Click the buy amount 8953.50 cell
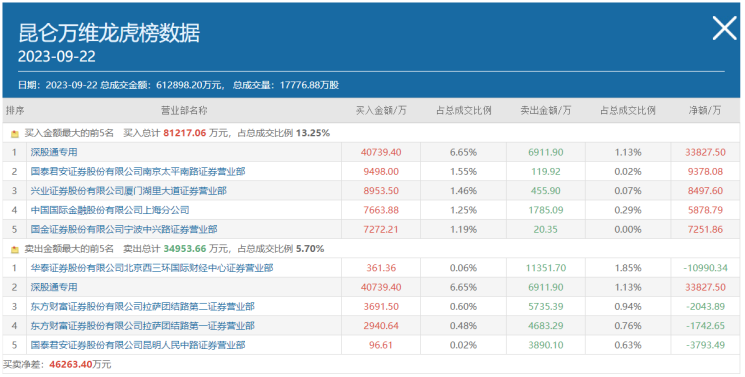745x377 pixels. (x=381, y=191)
